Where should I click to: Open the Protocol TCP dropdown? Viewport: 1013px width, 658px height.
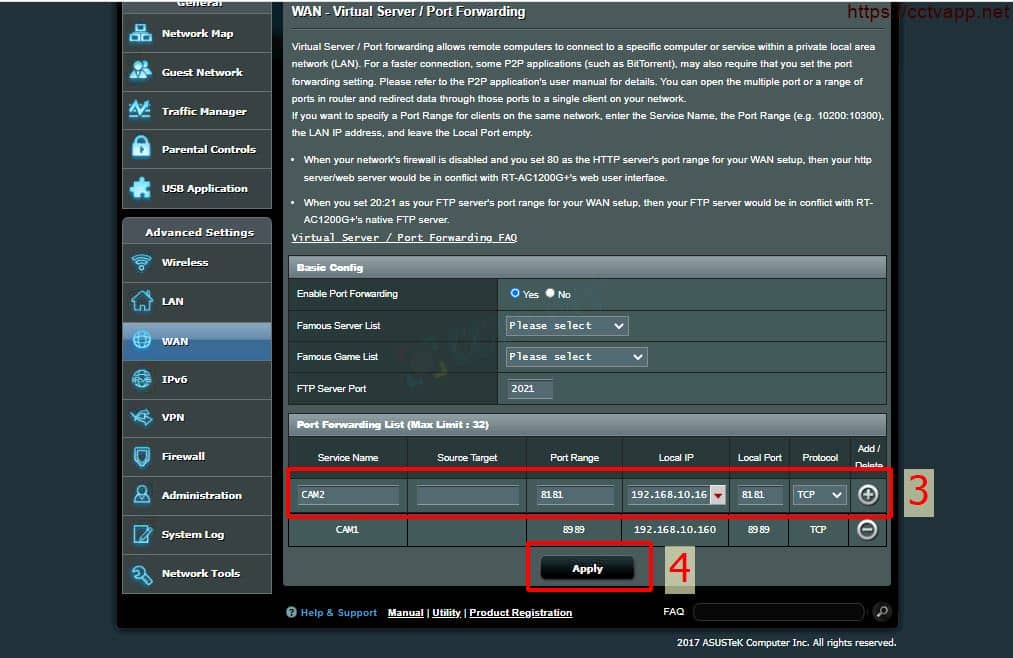819,494
